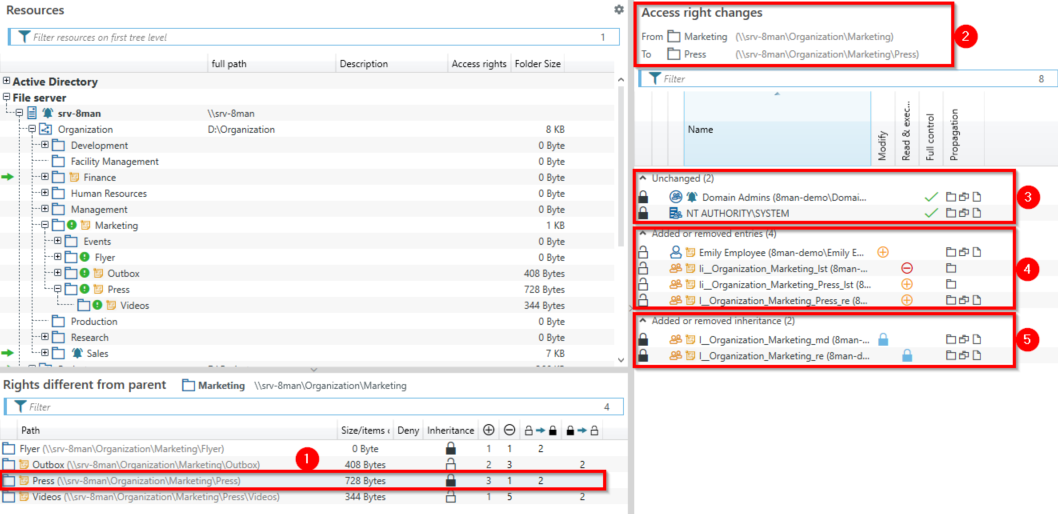Screen dimensions: 1058x514
Task: Expand the Active Directory node
Action: tap(7, 82)
